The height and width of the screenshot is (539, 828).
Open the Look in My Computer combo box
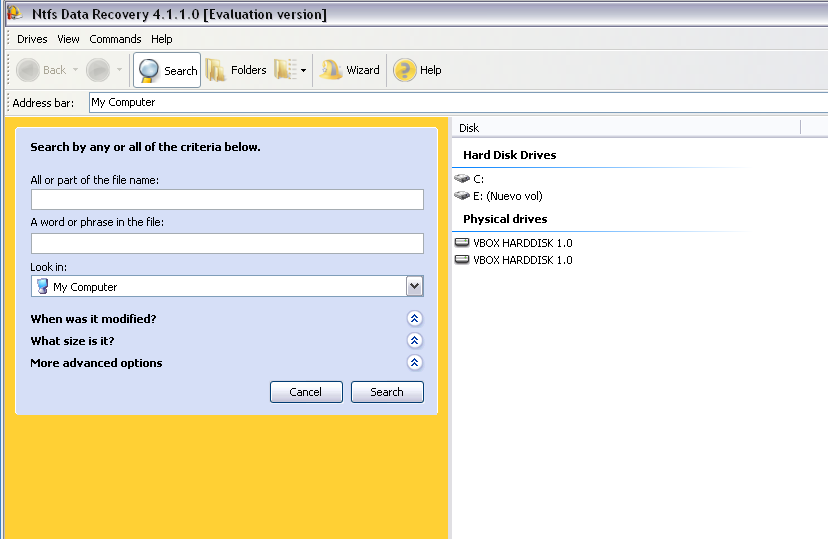227,286
